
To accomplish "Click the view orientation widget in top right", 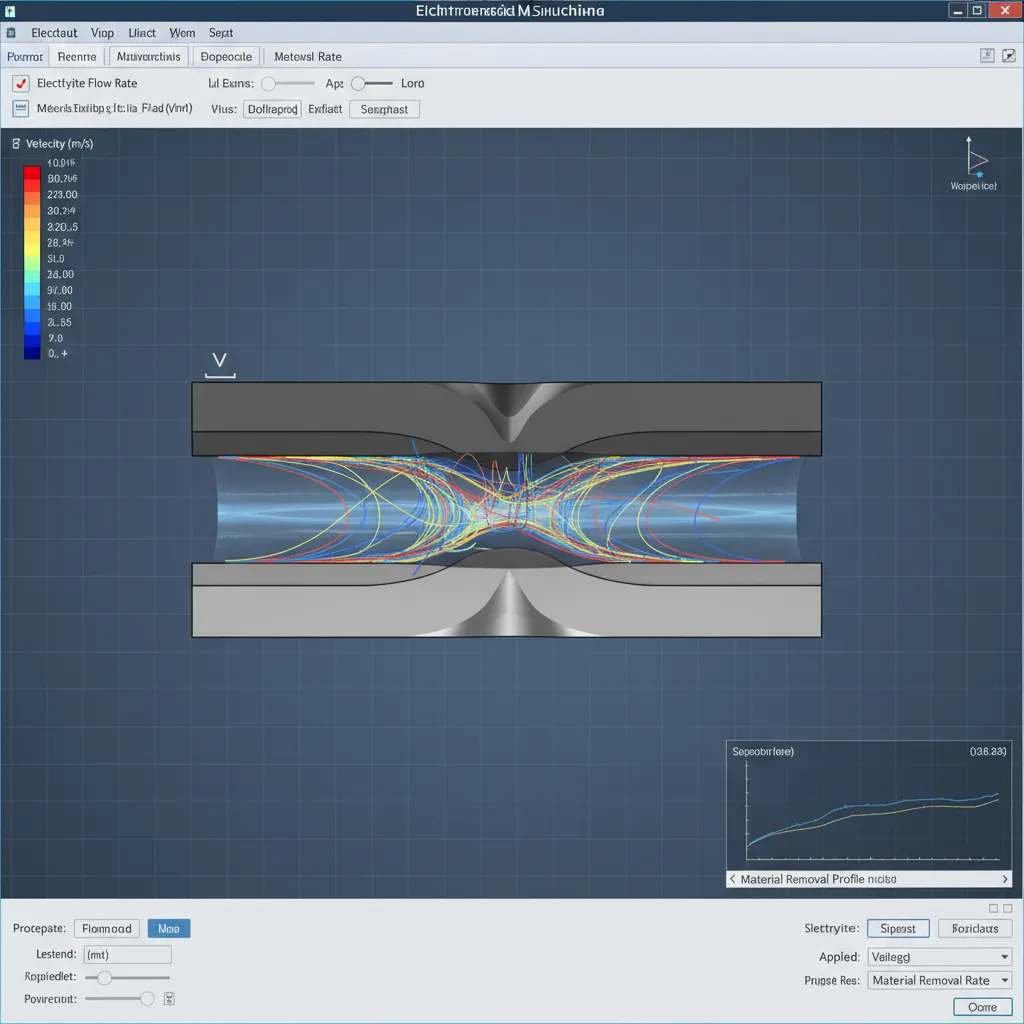I will click(972, 160).
